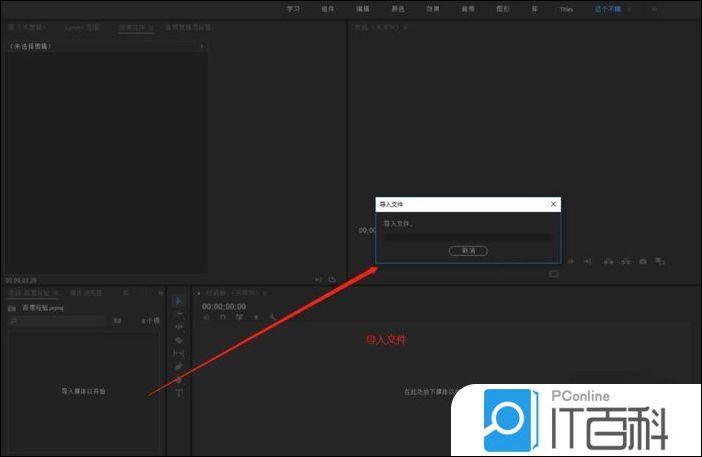Select the 节目 (无序列) tab
The image size is (702, 457).
[x=377, y=28]
